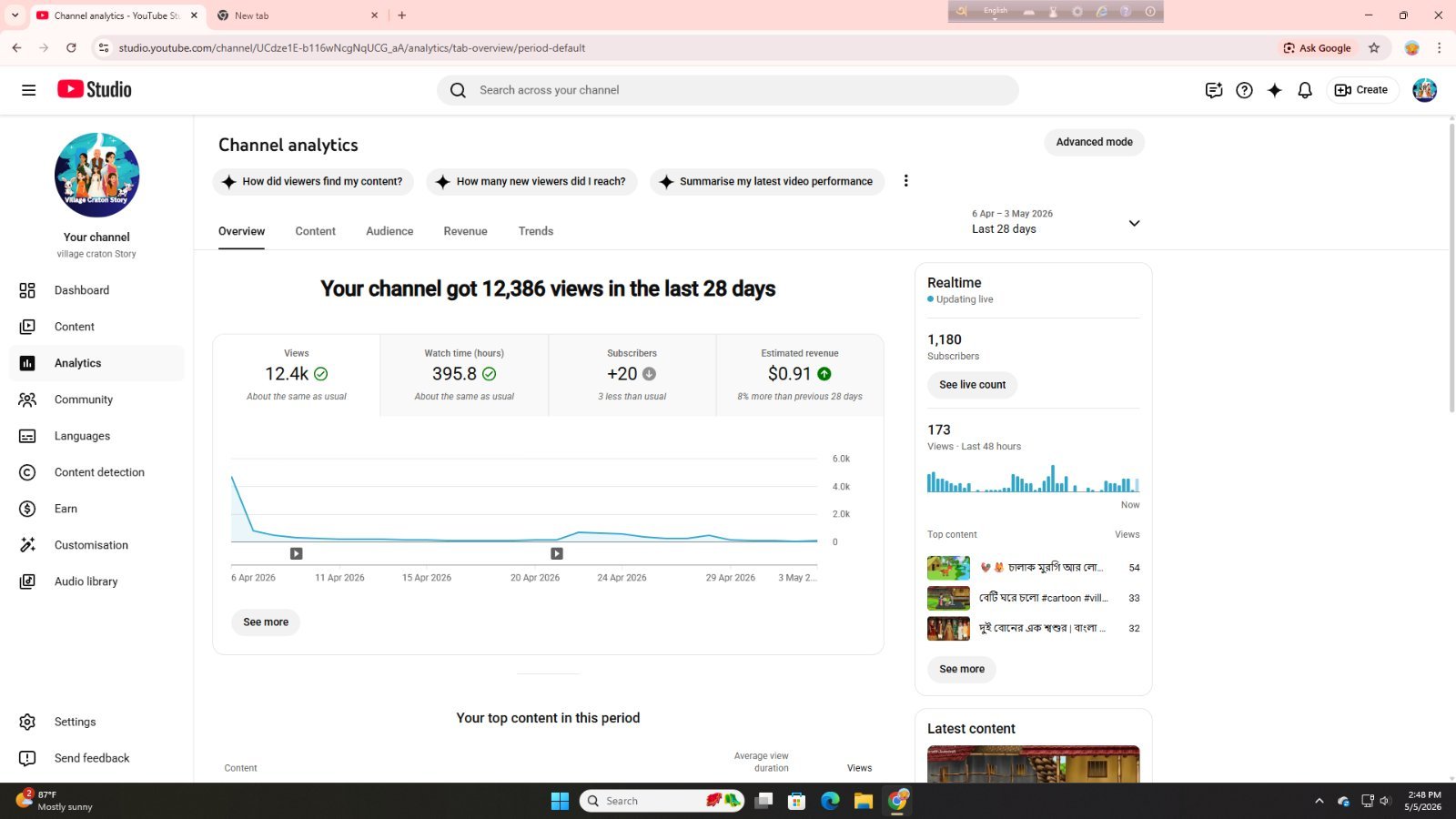Open the Earn dollar icon
Viewport: 1456px width, 819px height.
coord(27,509)
